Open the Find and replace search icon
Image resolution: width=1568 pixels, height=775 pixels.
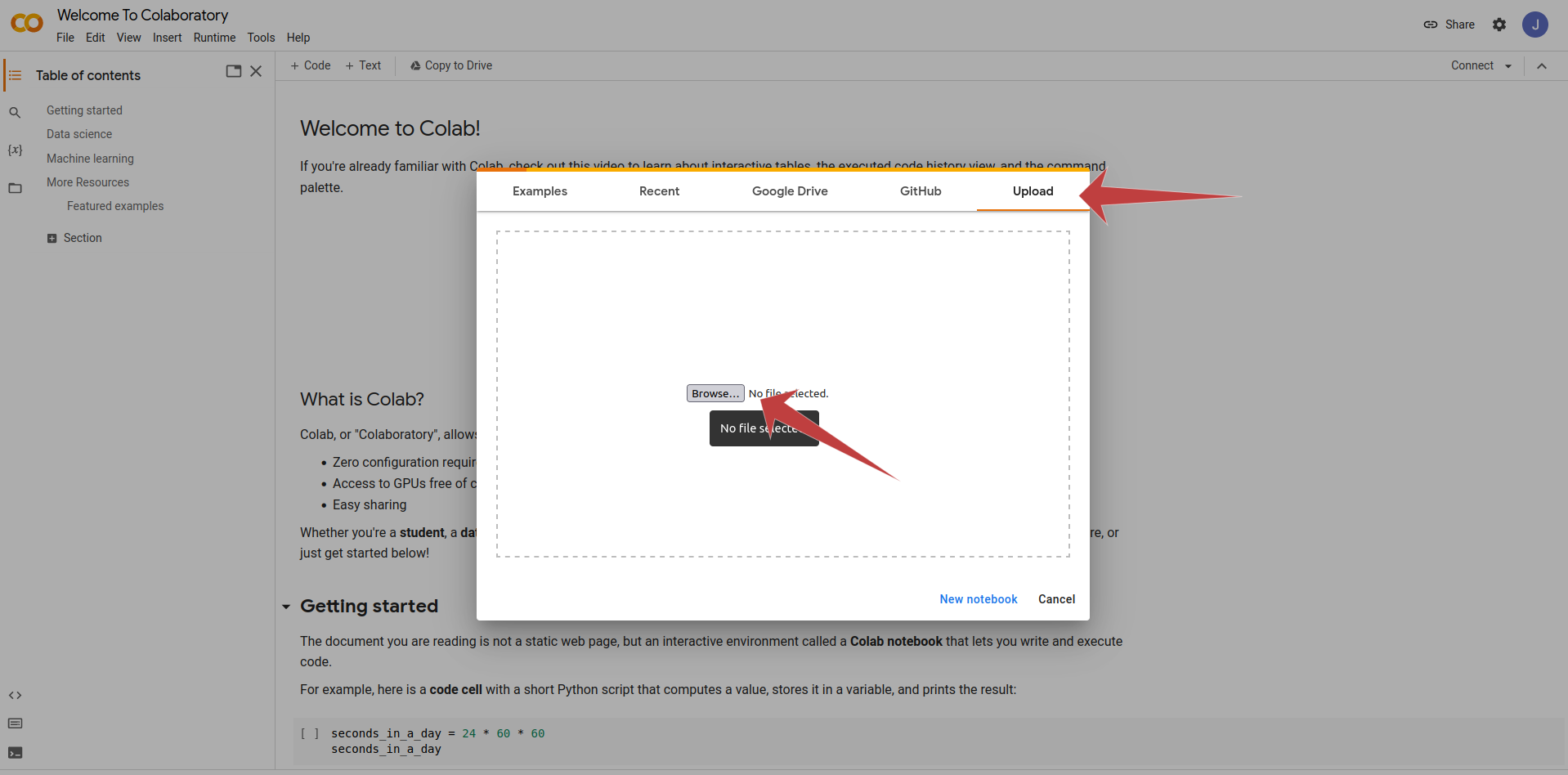15,113
